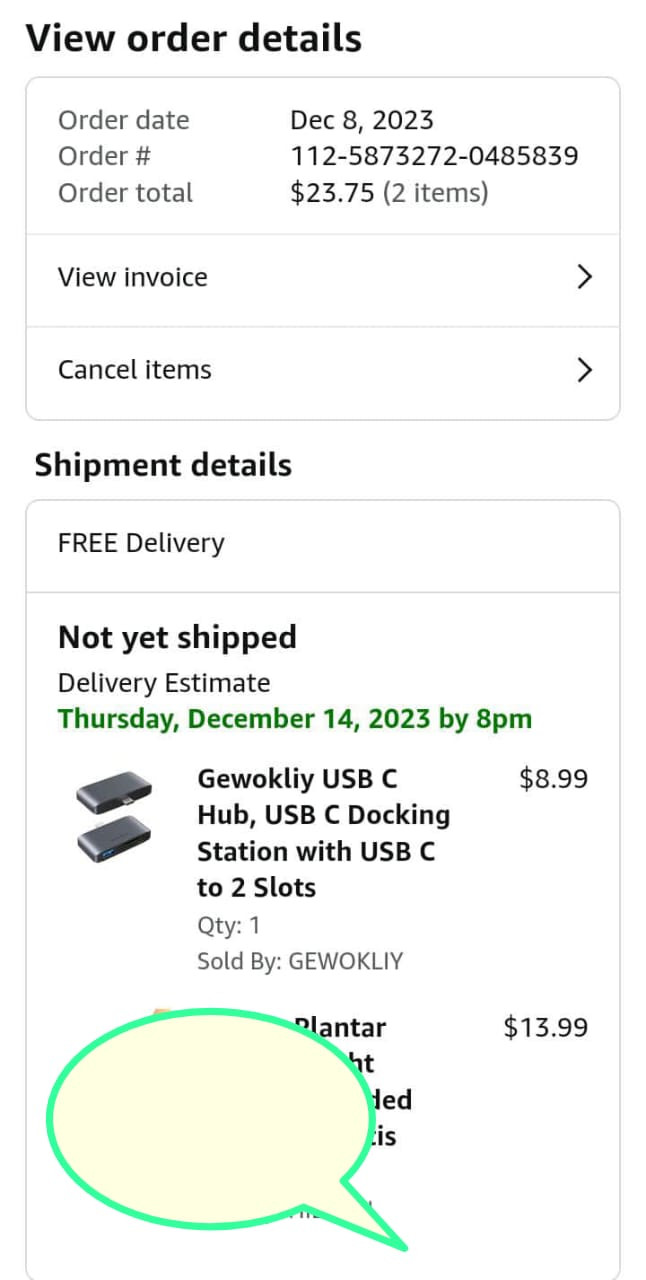Click the Dec 8, 2023 order date
Viewport: 646px width, 1280px height.
pyautogui.click(x=362, y=121)
